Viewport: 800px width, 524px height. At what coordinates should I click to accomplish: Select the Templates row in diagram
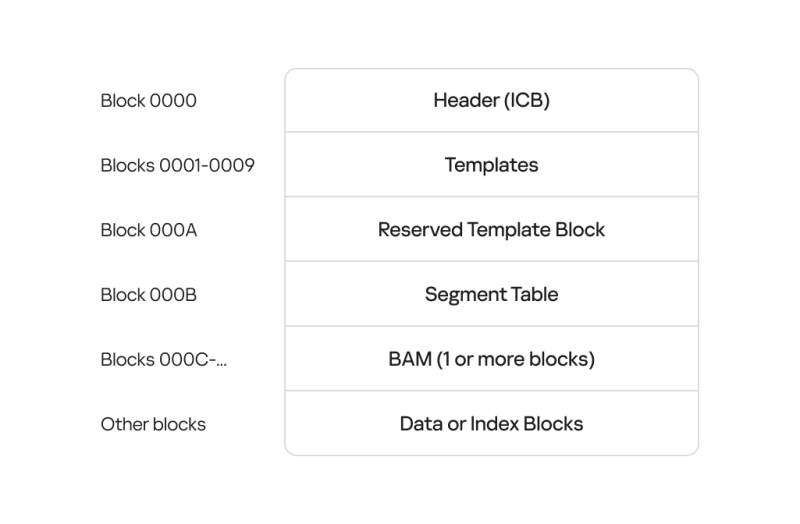tap(491, 165)
